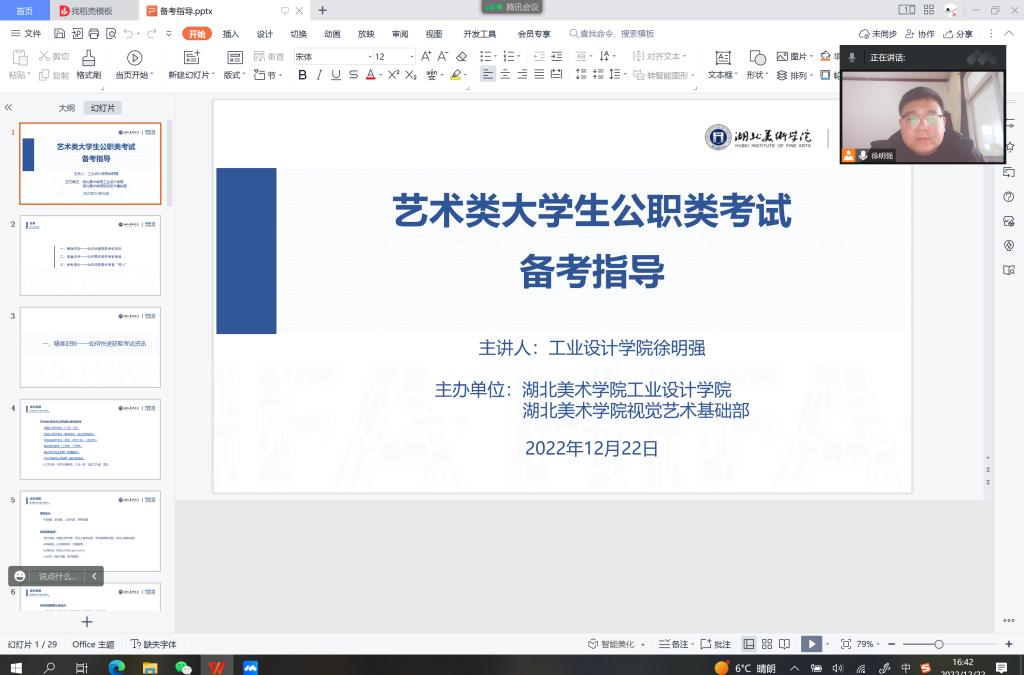This screenshot has height=675, width=1024.
Task: Start slideshow from status bar play button
Action: [811, 644]
